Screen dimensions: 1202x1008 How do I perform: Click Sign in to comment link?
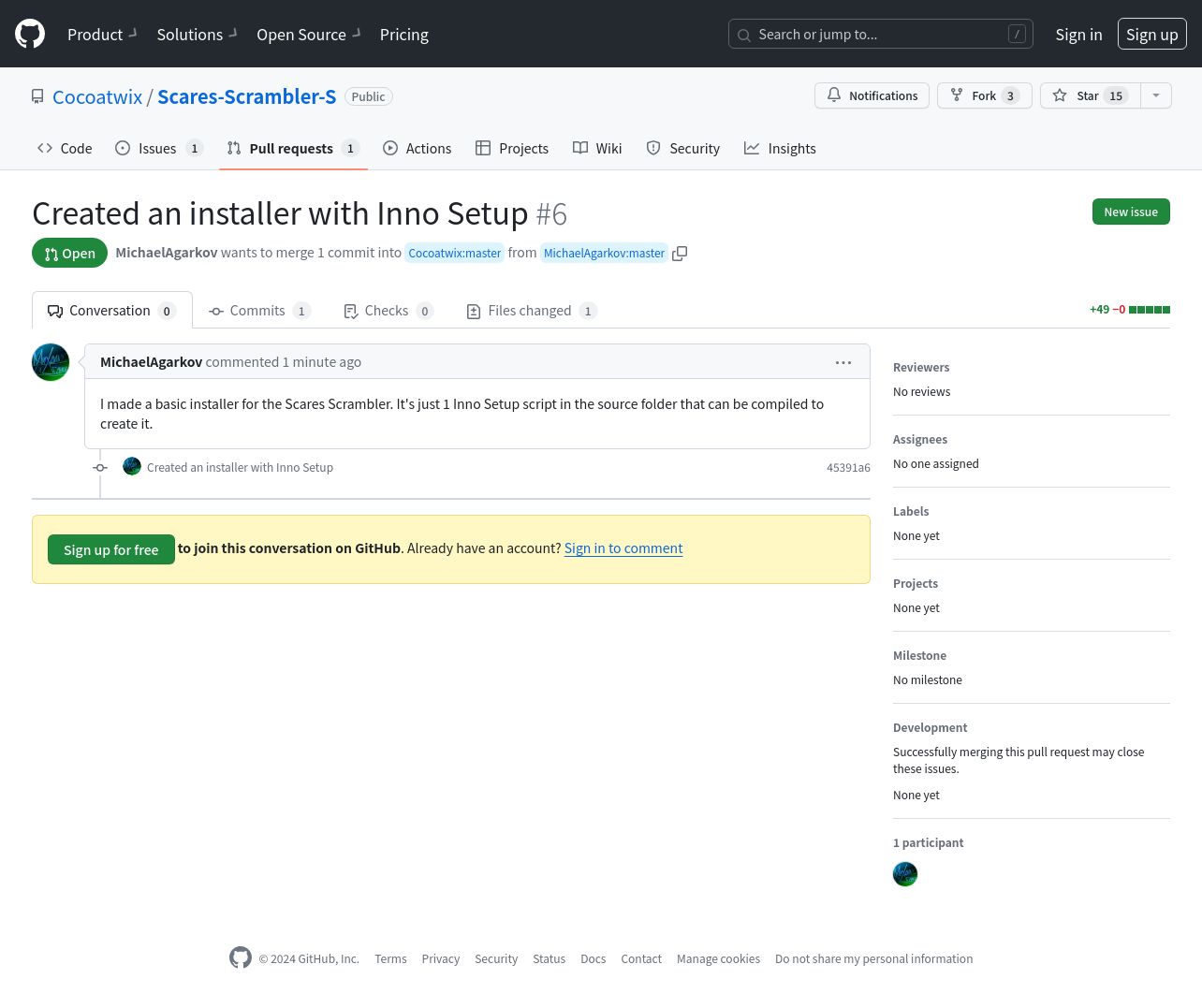[x=623, y=548]
